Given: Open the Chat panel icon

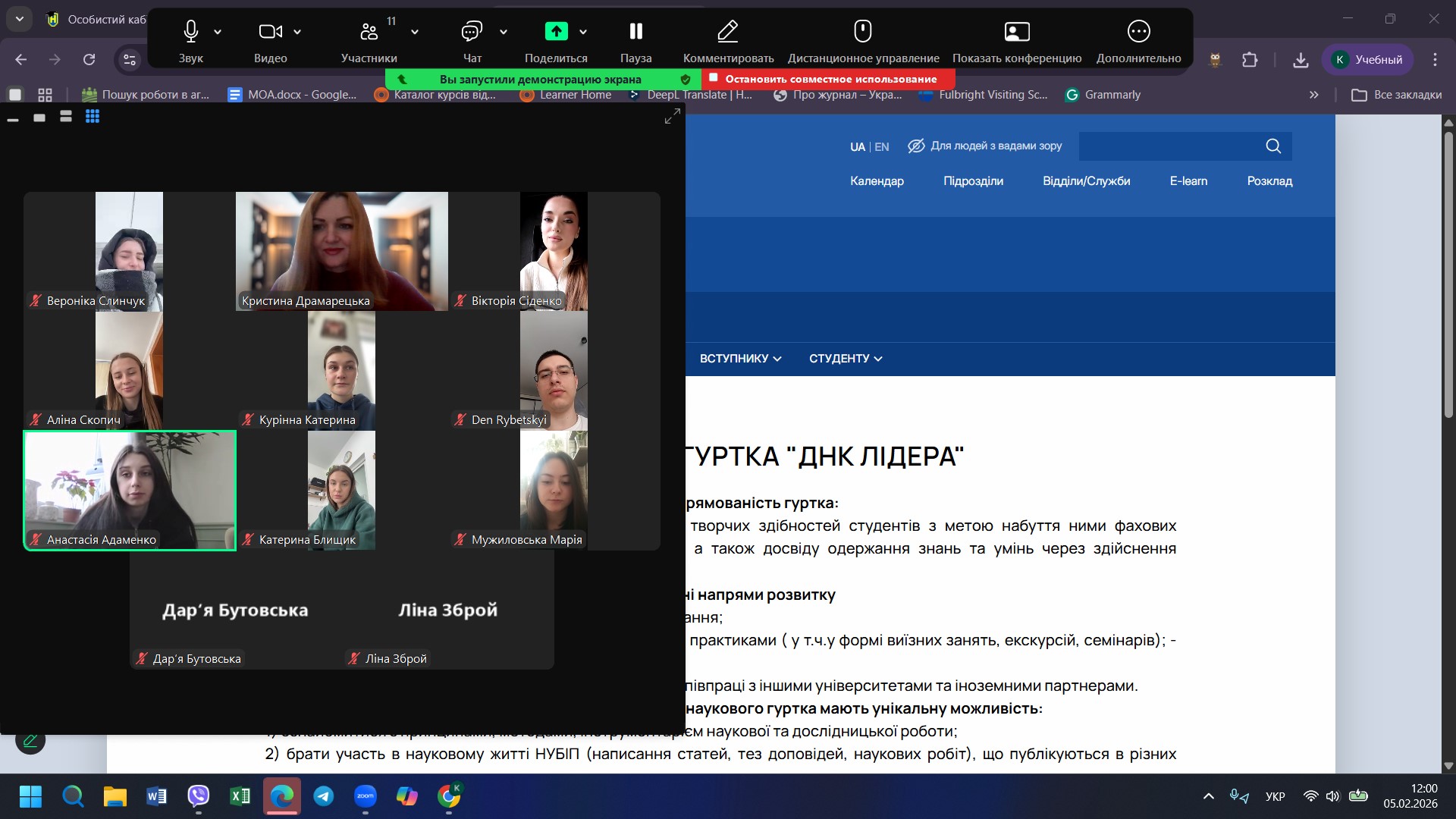Looking at the screenshot, I should (x=471, y=32).
